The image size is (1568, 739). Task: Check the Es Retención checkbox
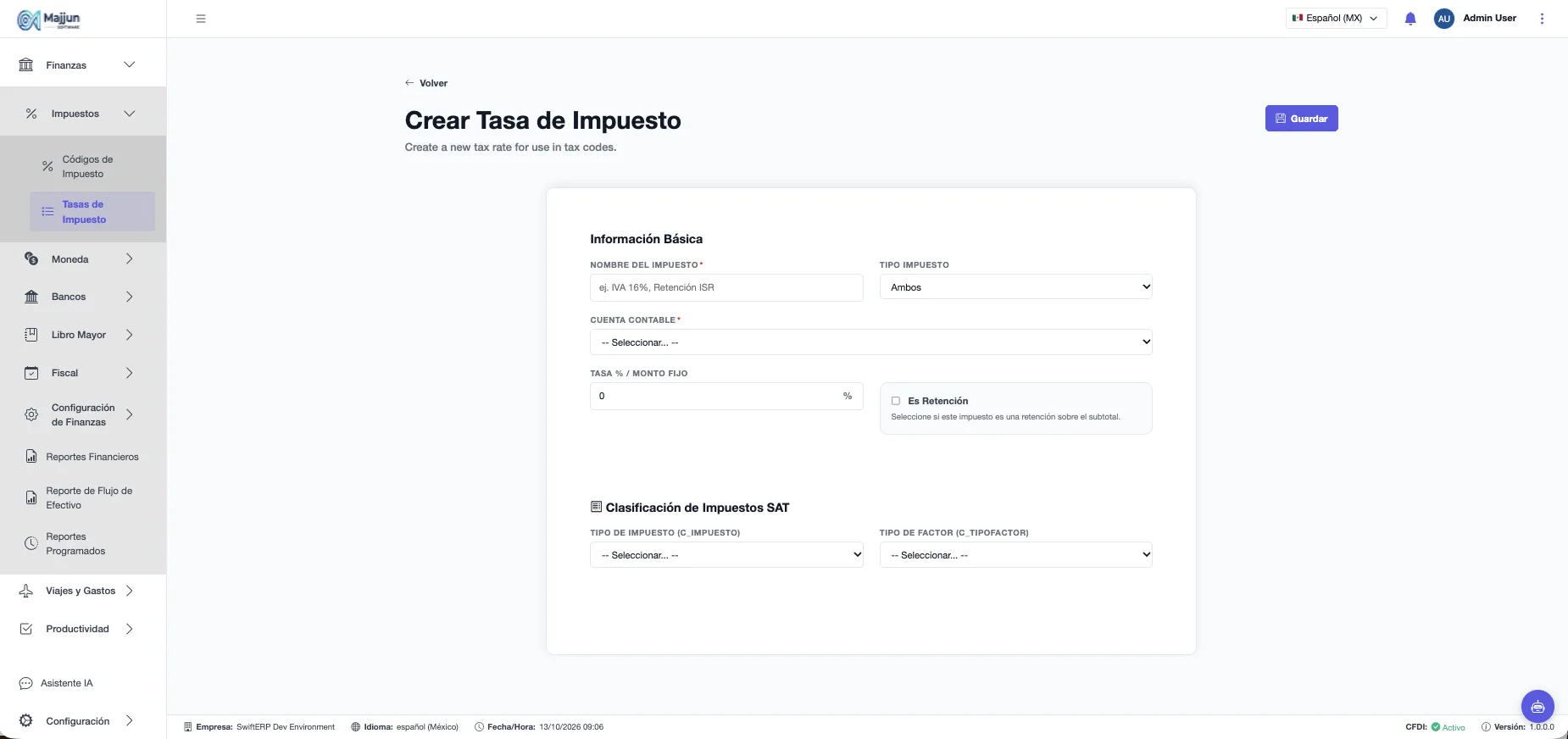896,401
